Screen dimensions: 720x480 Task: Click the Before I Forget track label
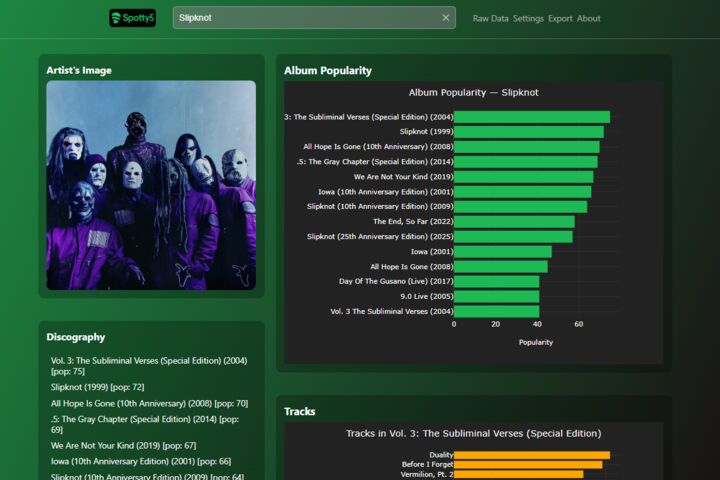(x=428, y=465)
